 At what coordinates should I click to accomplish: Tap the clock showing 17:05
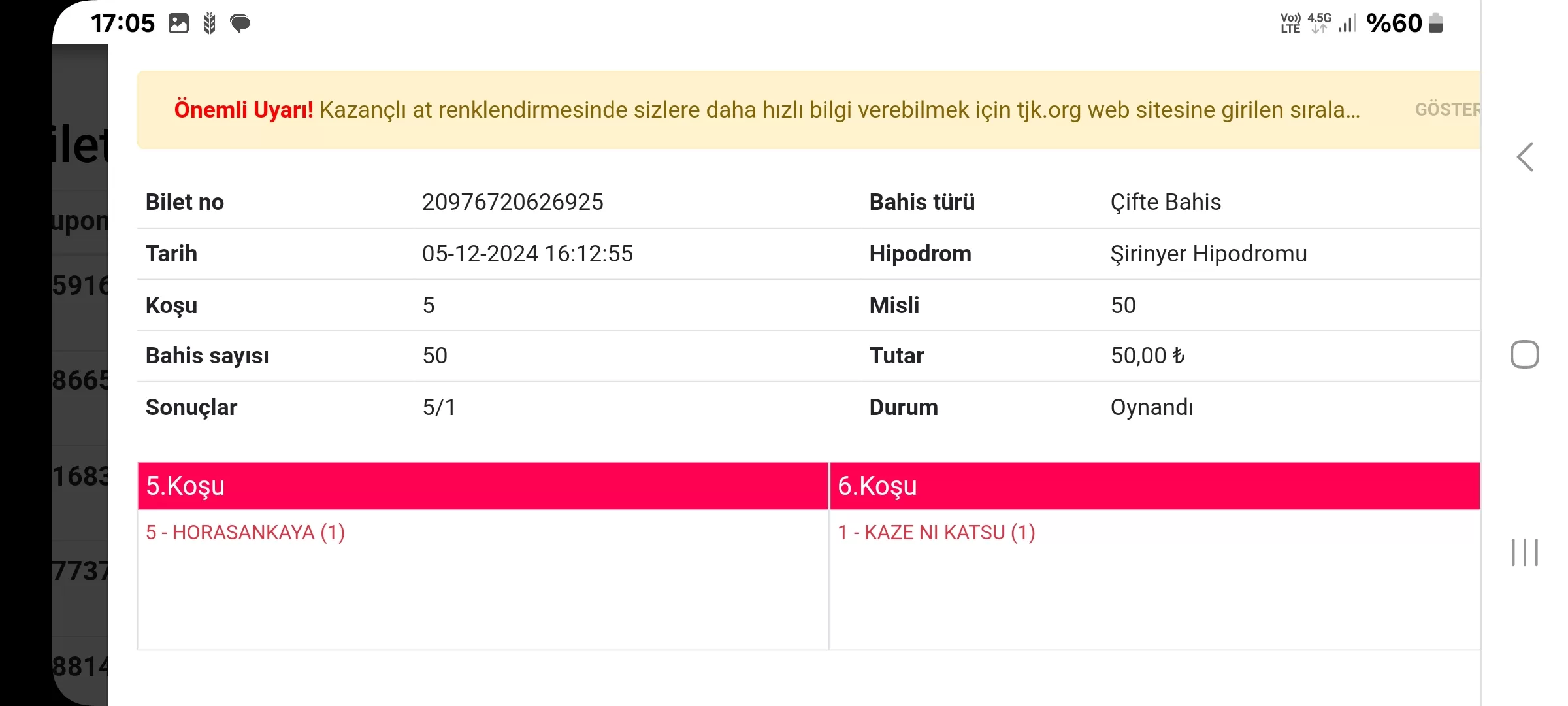[122, 24]
